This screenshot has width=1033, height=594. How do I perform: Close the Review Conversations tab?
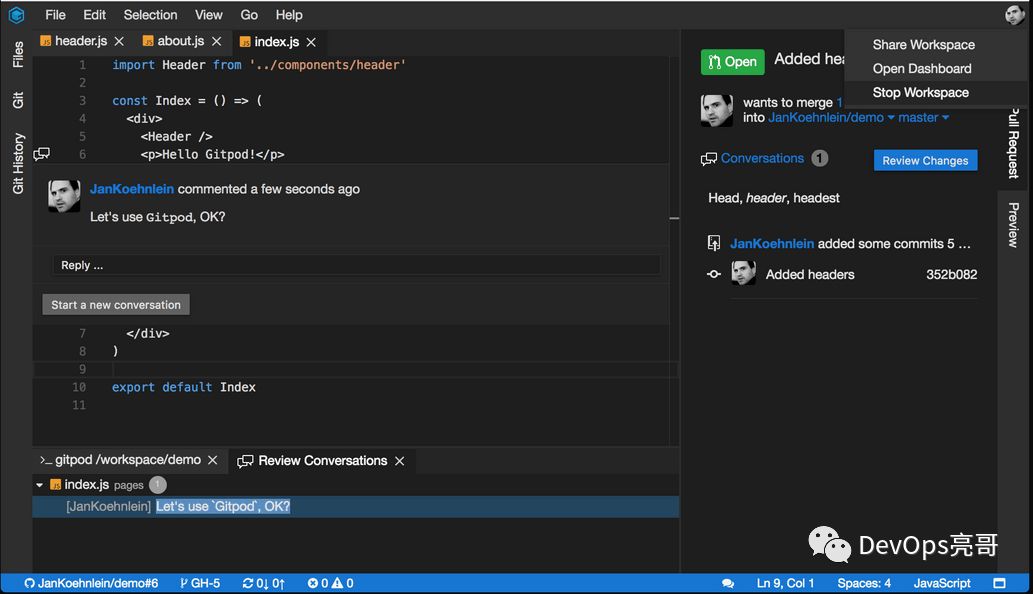[399, 461]
